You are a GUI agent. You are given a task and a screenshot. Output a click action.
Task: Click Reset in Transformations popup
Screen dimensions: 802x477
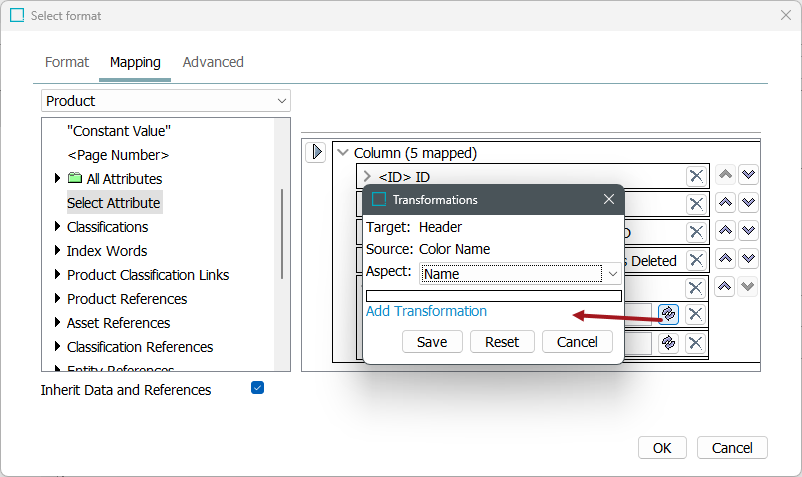[502, 342]
